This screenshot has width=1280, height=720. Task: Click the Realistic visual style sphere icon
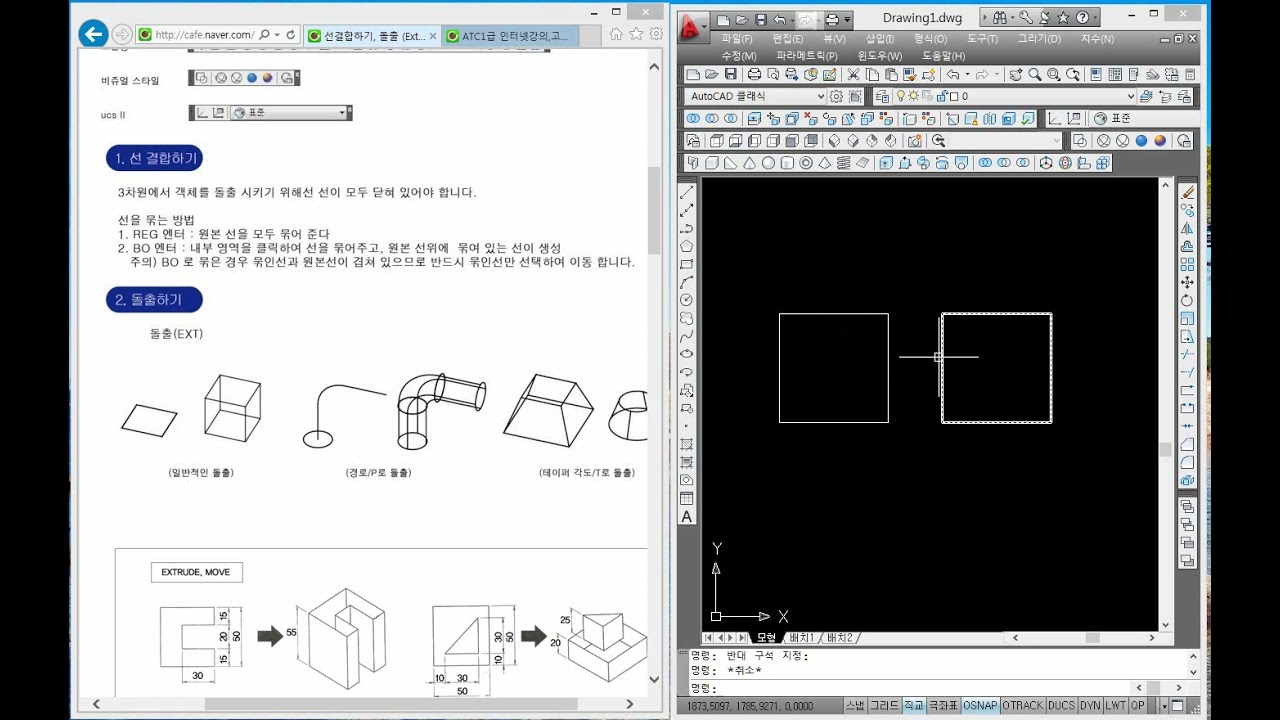[1141, 141]
